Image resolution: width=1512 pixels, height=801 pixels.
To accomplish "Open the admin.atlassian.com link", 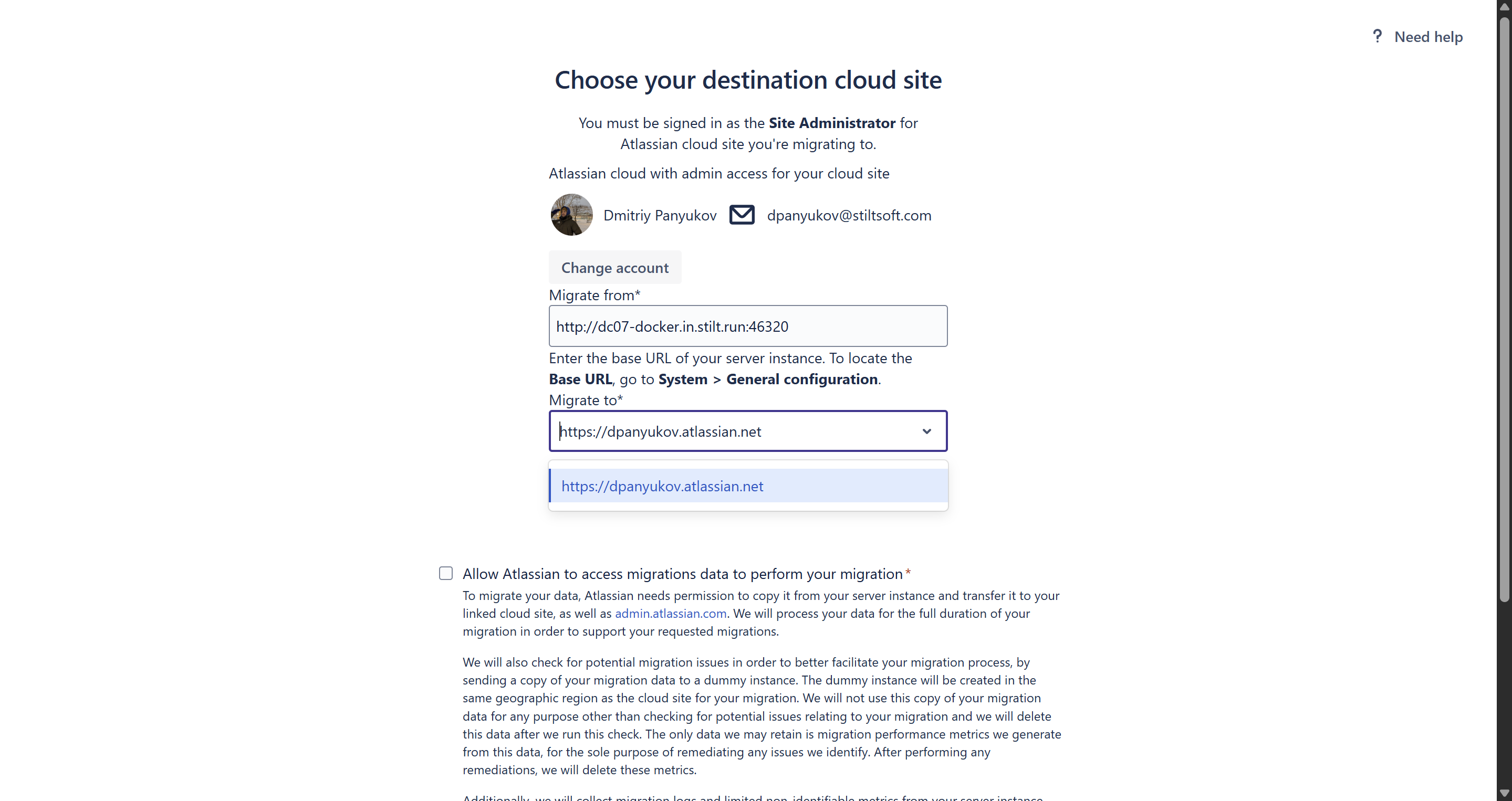I will click(670, 613).
